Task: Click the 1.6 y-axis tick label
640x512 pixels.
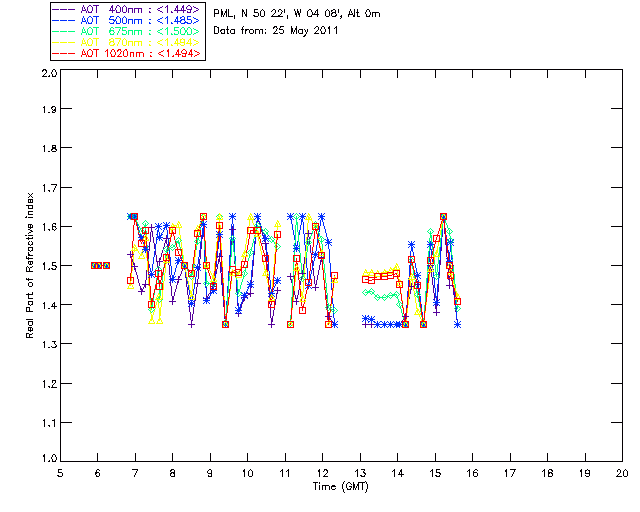Action: click(x=49, y=227)
